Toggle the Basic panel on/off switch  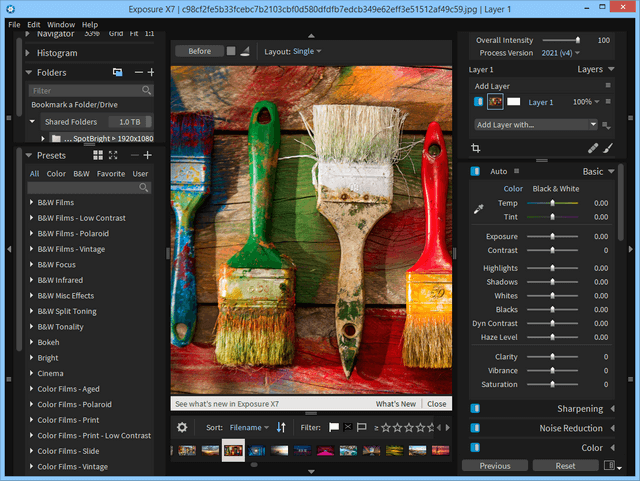coord(475,171)
